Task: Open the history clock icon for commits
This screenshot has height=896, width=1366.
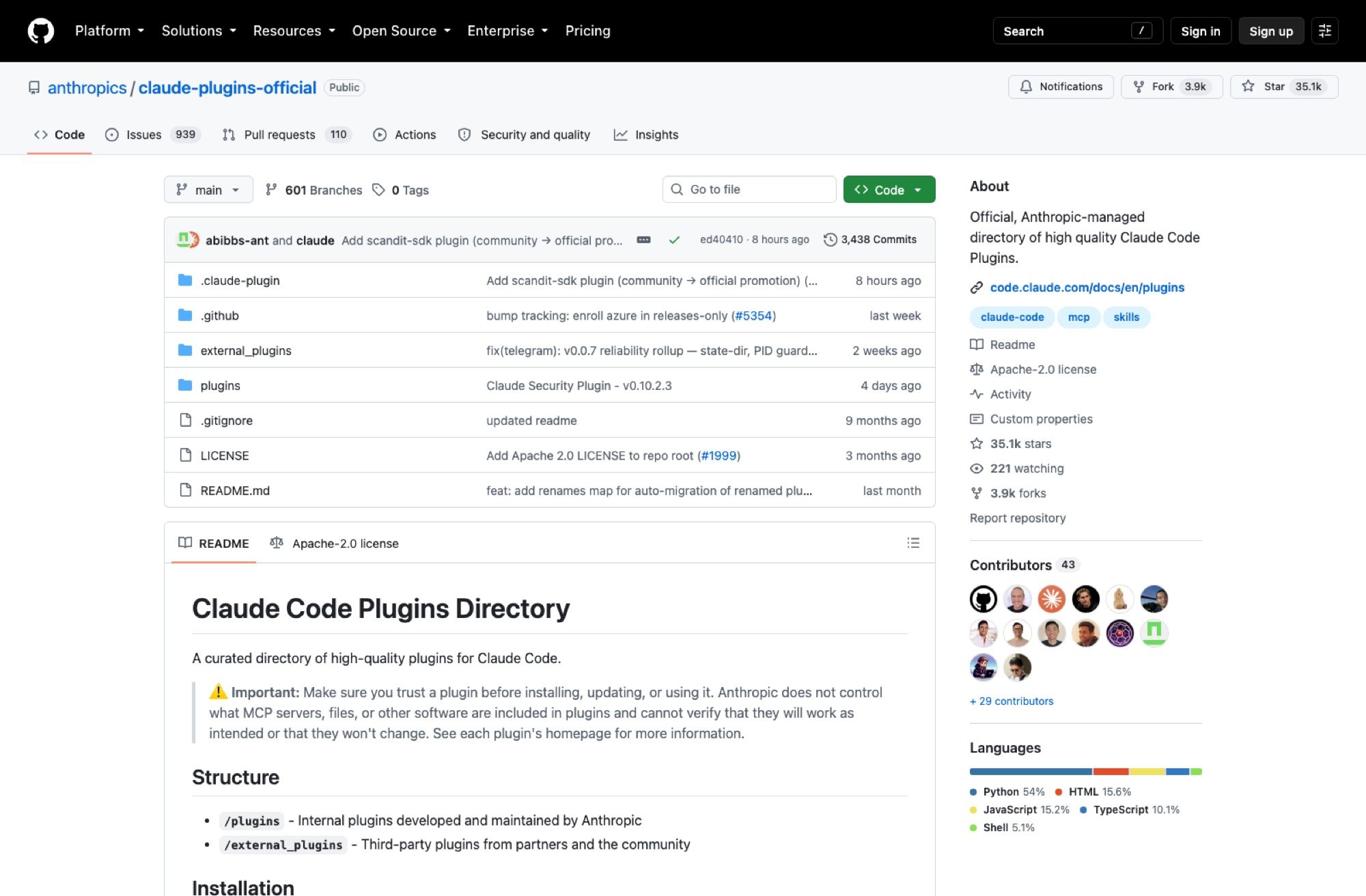Action: (x=831, y=240)
